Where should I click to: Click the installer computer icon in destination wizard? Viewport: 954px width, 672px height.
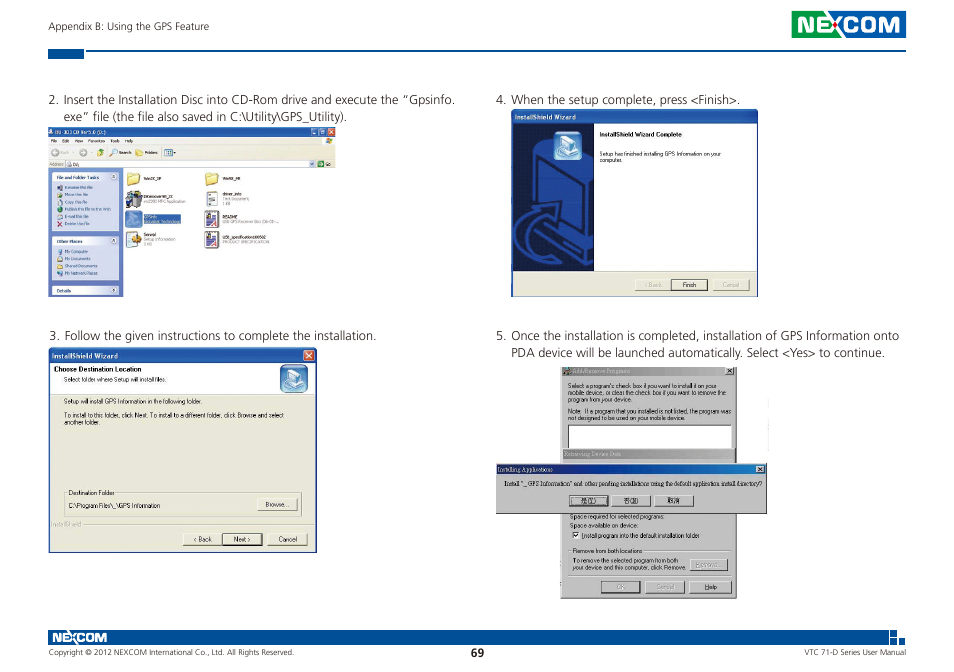[294, 378]
